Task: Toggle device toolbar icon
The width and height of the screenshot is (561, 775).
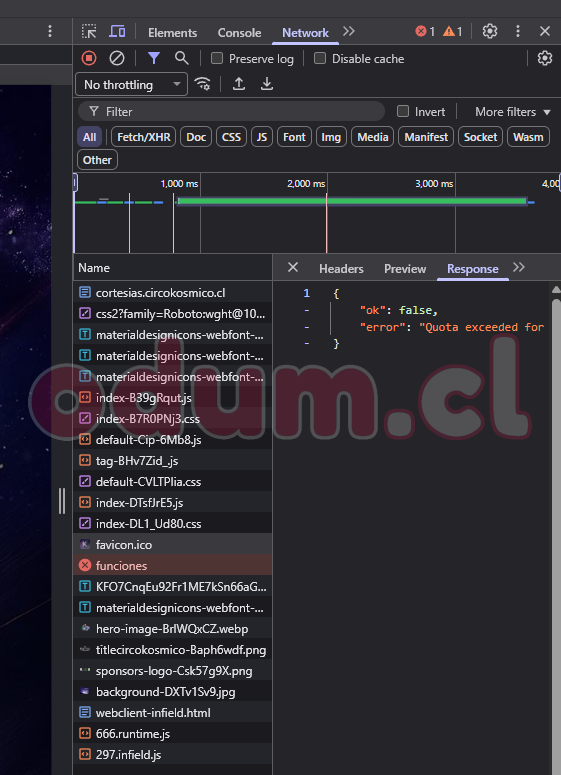Action: (x=117, y=32)
